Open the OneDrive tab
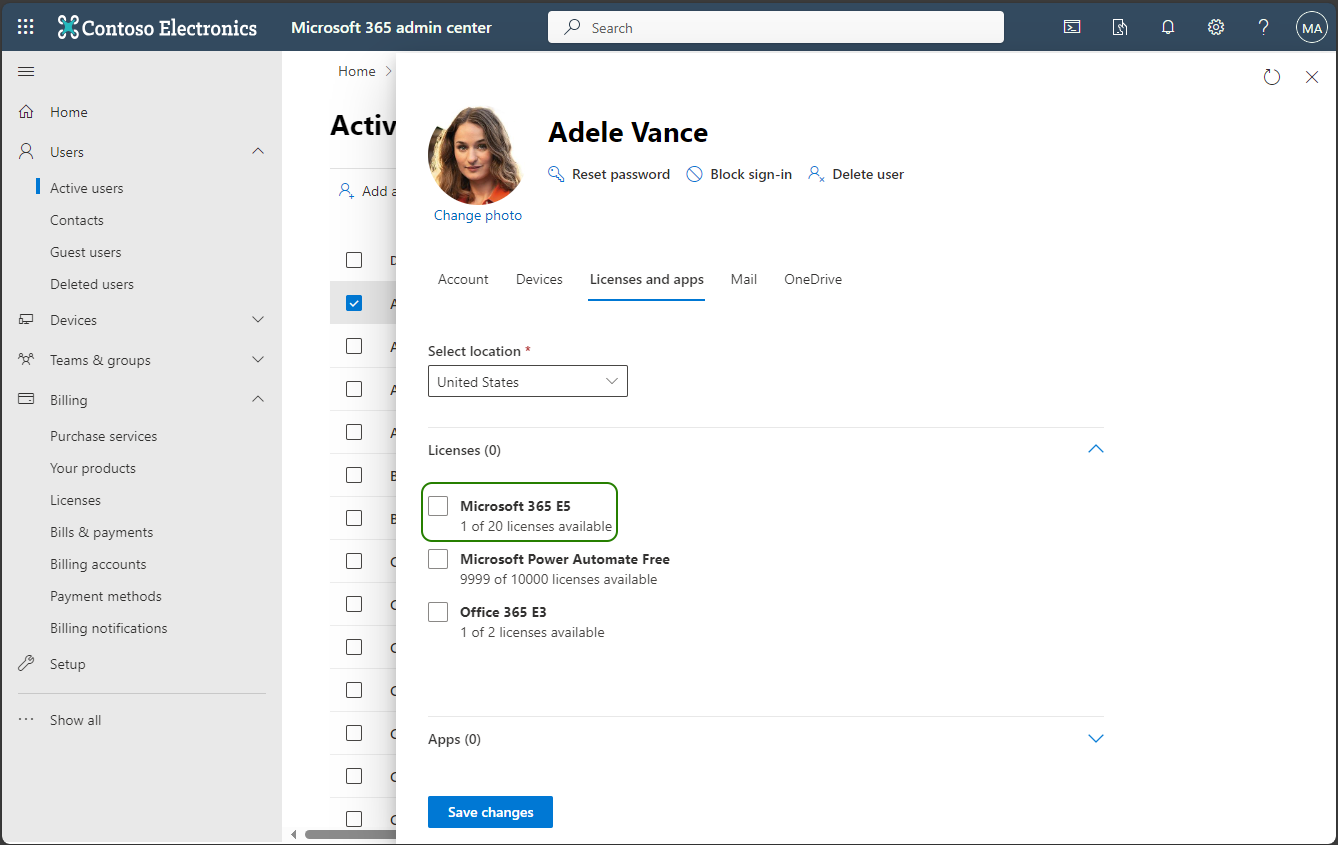The width and height of the screenshot is (1338, 845). [x=813, y=280]
